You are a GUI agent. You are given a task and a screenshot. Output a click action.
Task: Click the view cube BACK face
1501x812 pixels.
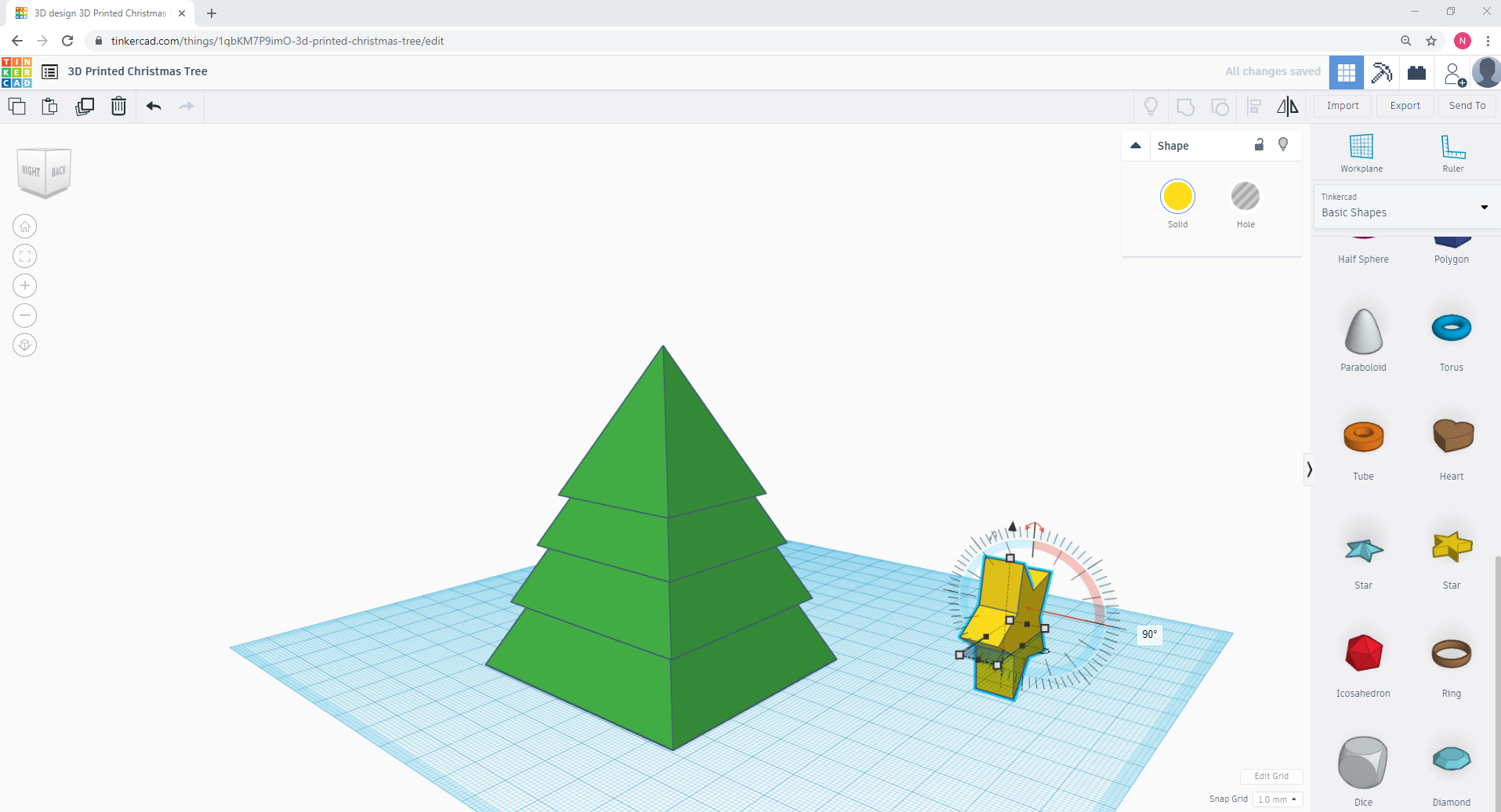tap(59, 171)
